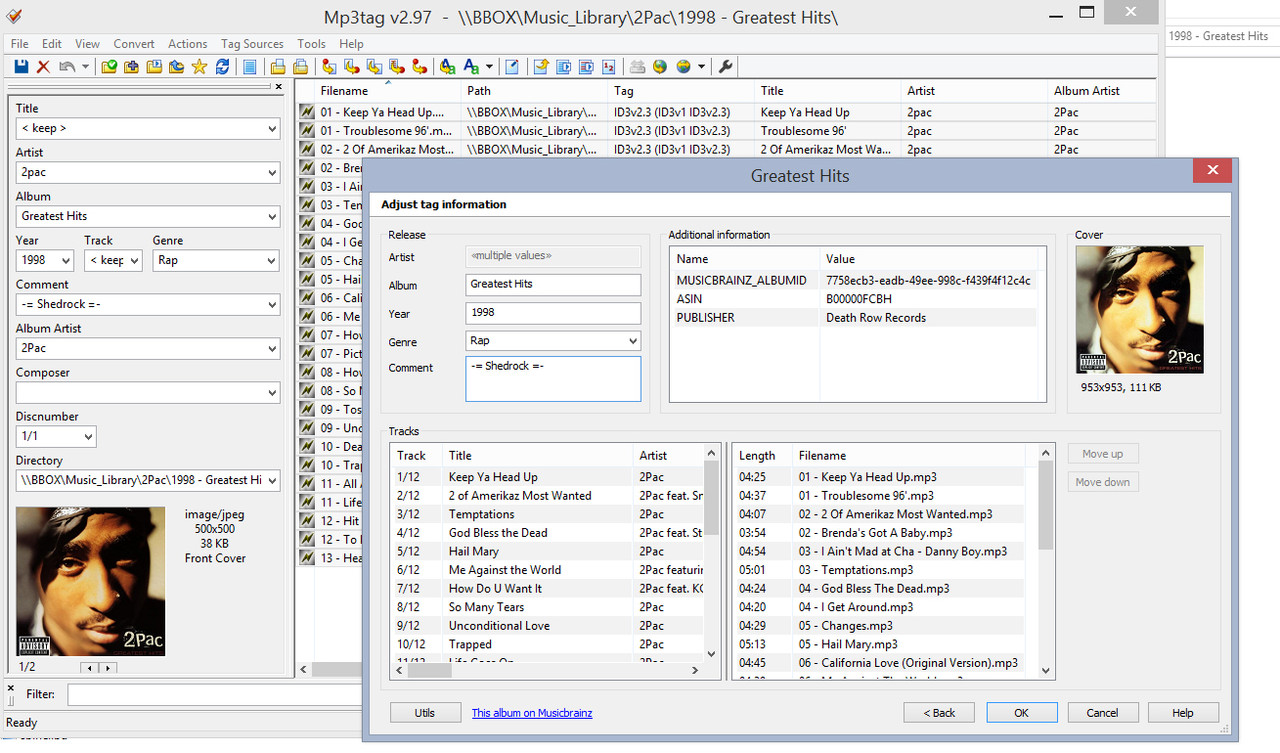Click the Change directory folder icon

(109, 67)
